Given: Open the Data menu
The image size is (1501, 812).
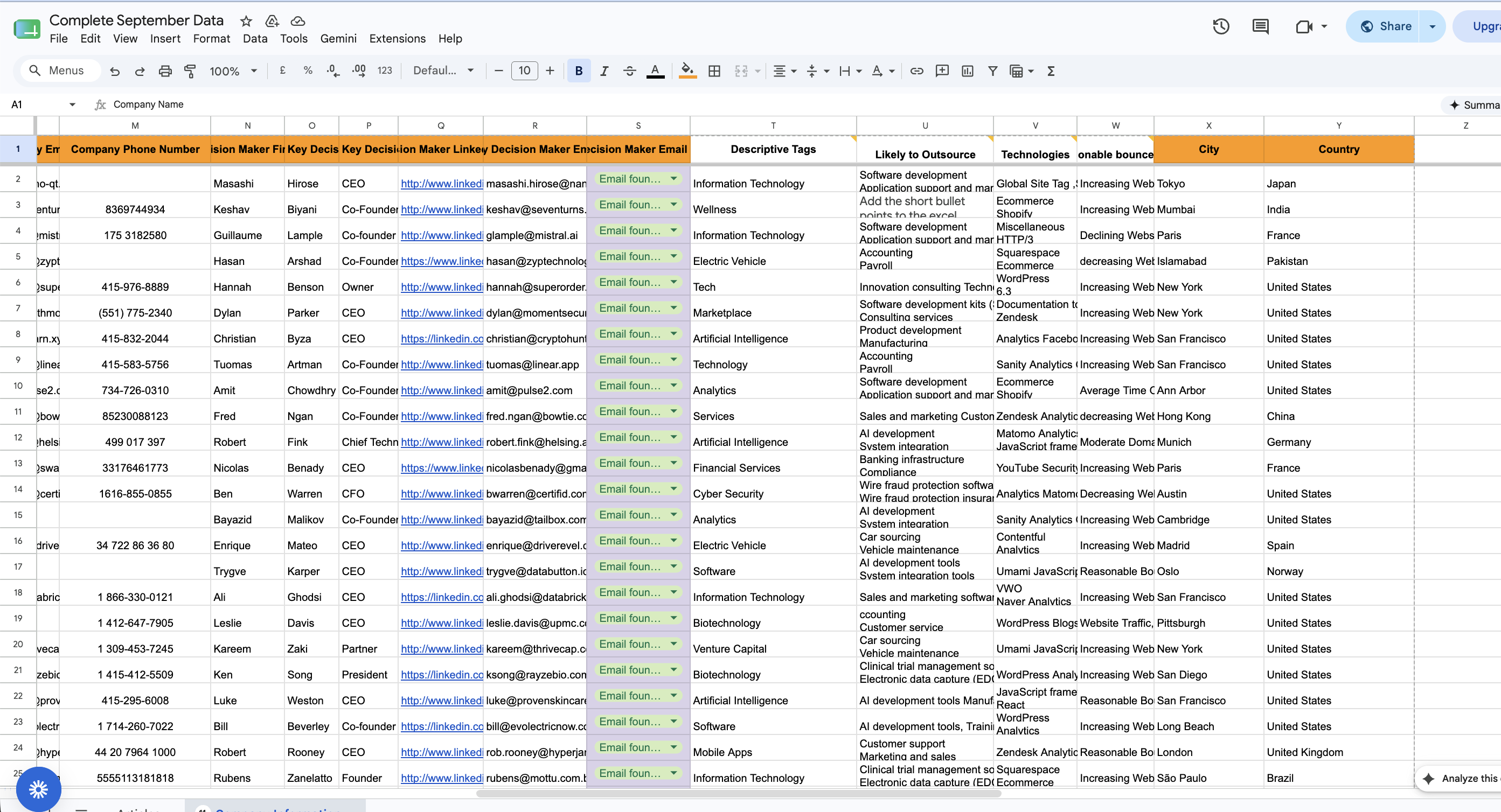Looking at the screenshot, I should 255,38.
